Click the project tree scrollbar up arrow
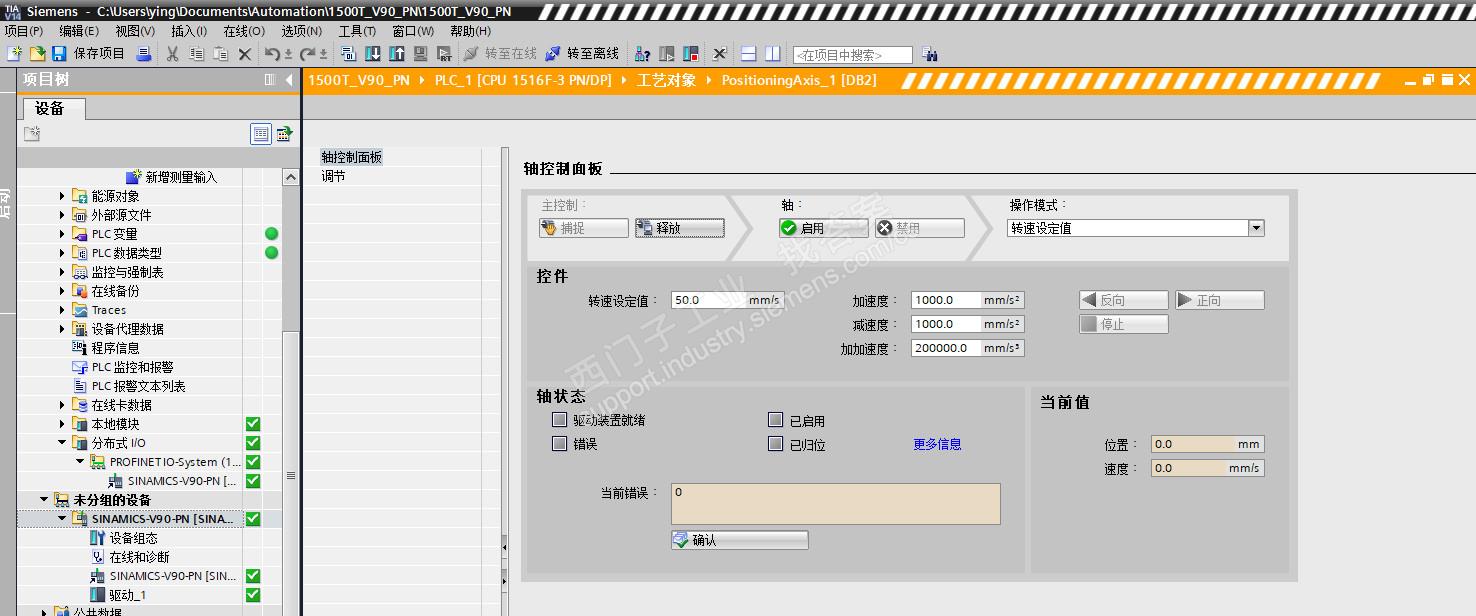Viewport: 1476px width, 616px height. click(290, 177)
